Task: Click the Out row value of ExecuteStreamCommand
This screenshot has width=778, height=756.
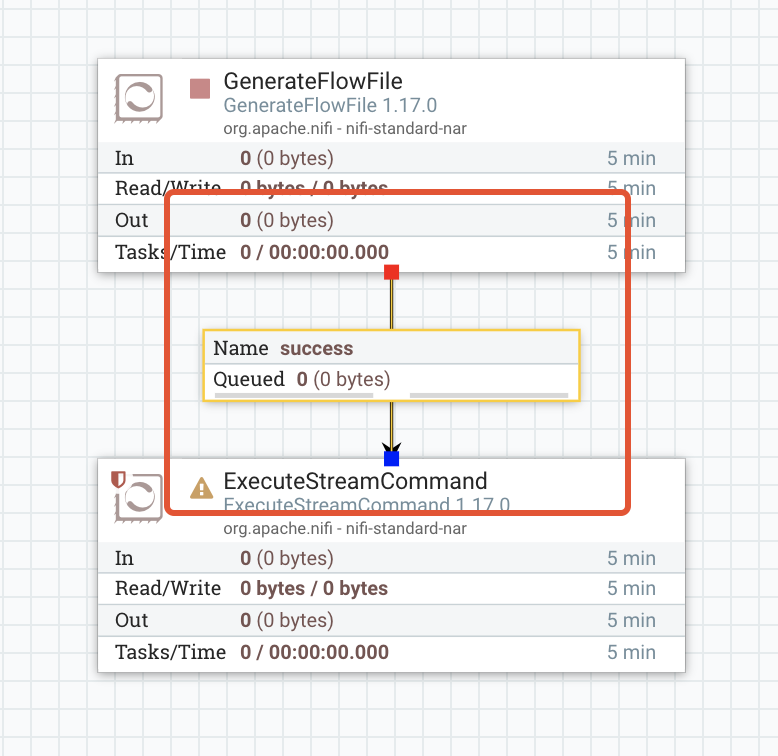Action: pyautogui.click(x=287, y=620)
